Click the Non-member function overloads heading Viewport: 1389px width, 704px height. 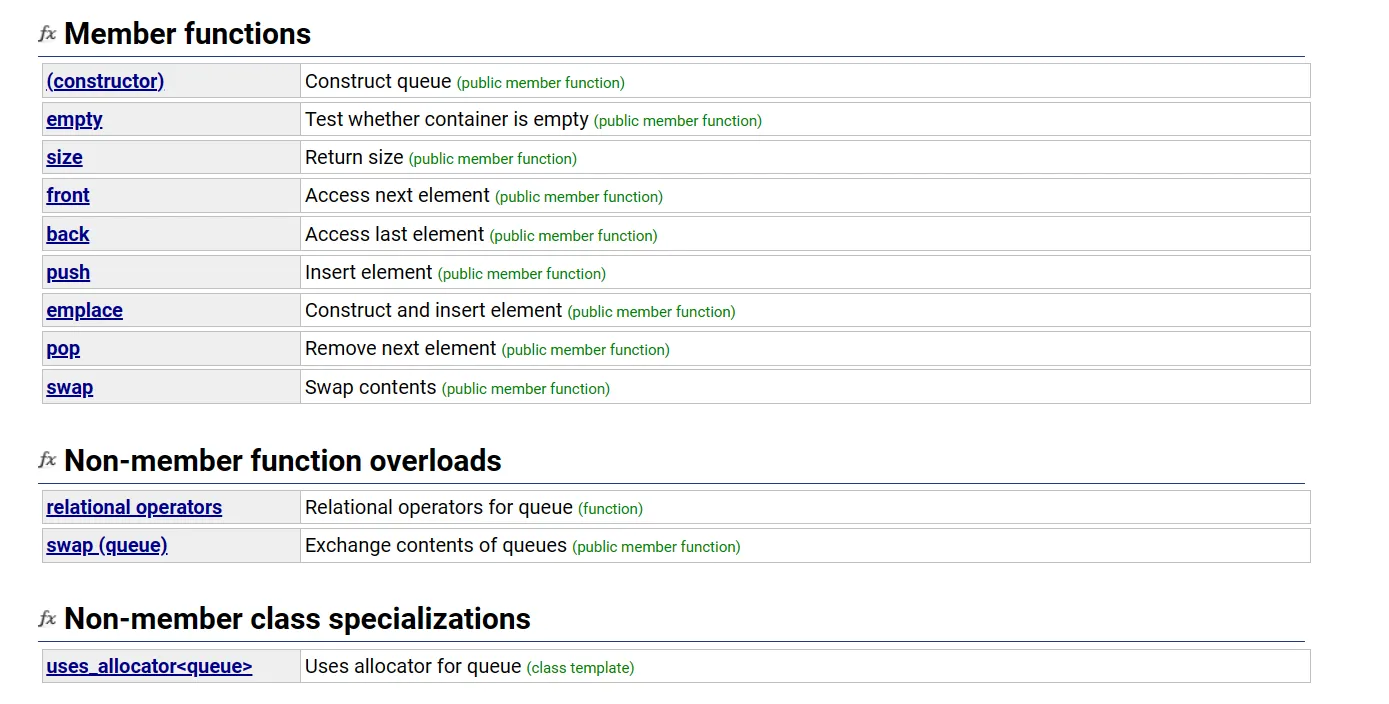click(282, 460)
